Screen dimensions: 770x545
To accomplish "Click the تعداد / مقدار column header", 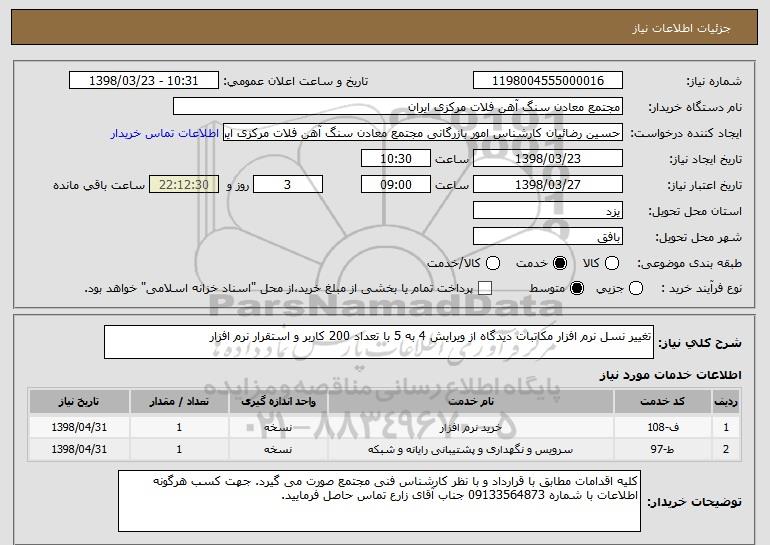I will click(179, 402).
